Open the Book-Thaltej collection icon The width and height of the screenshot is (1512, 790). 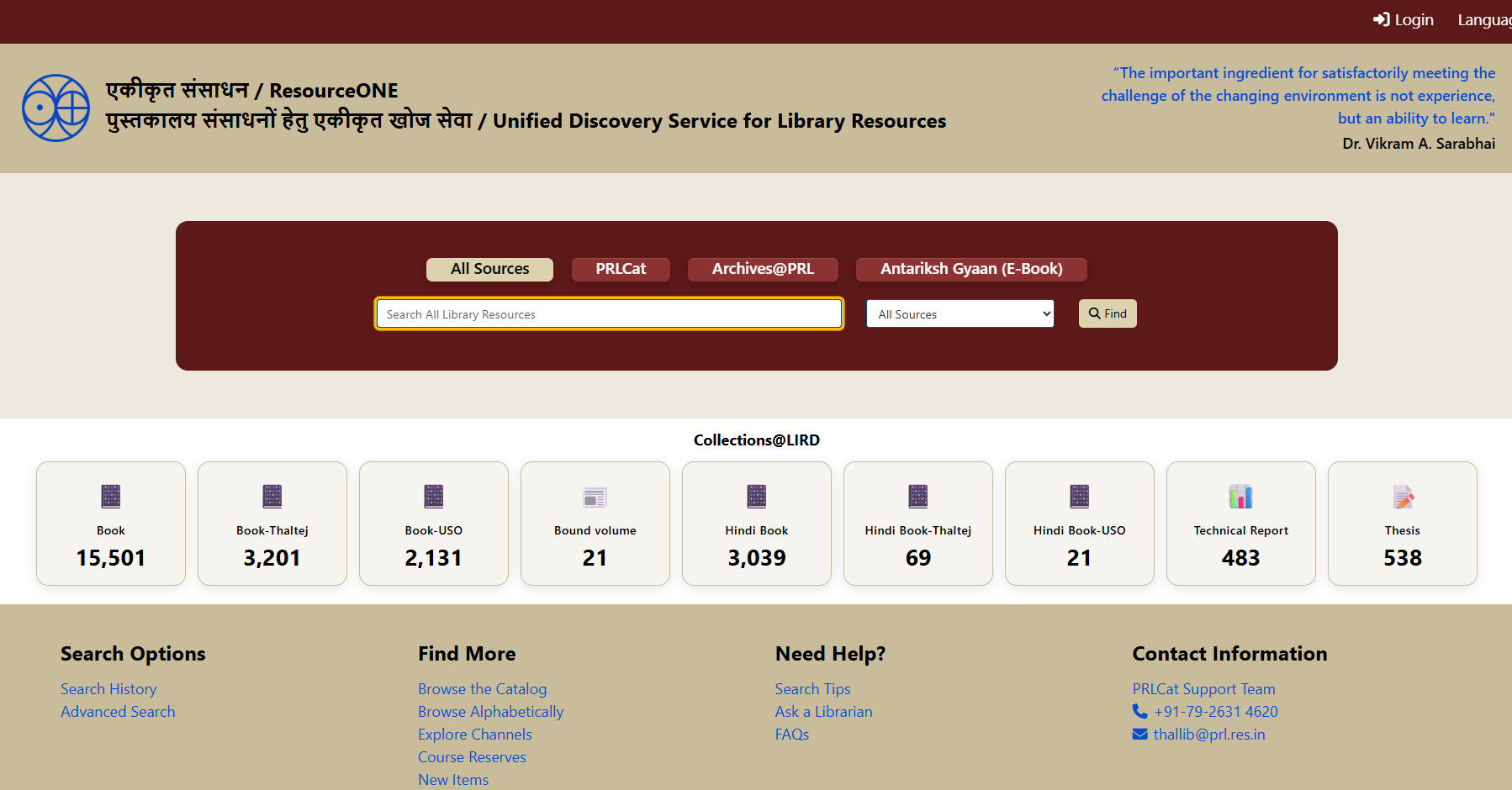[272, 497]
